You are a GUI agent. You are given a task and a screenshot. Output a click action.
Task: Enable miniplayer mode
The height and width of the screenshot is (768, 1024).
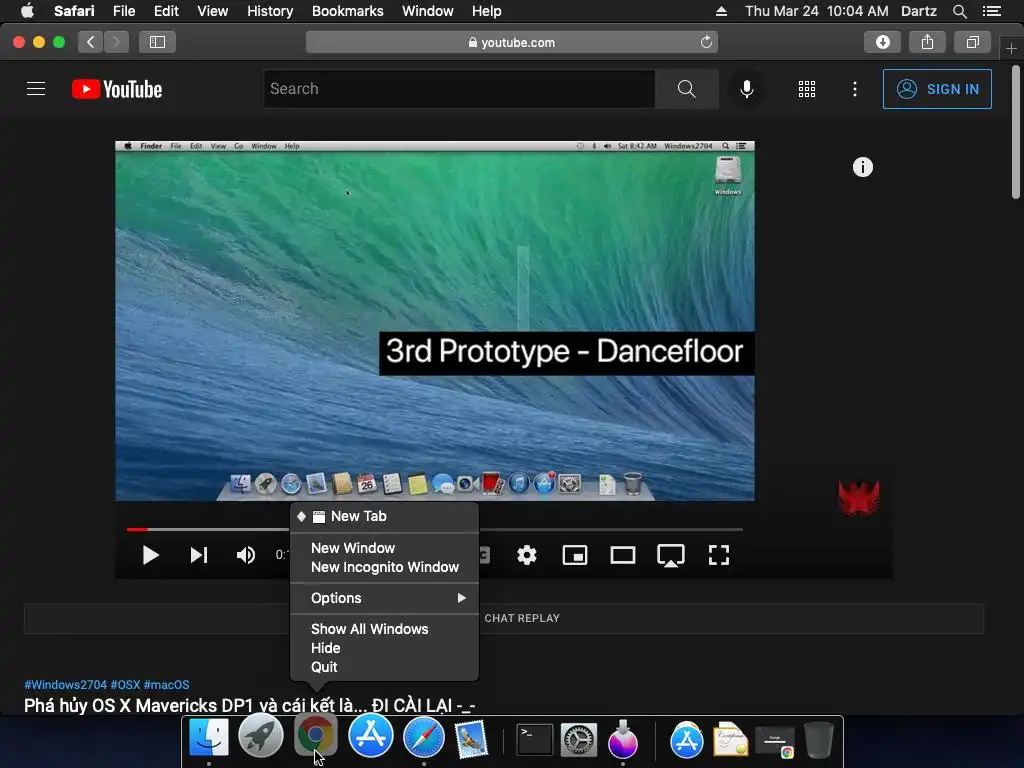point(575,555)
